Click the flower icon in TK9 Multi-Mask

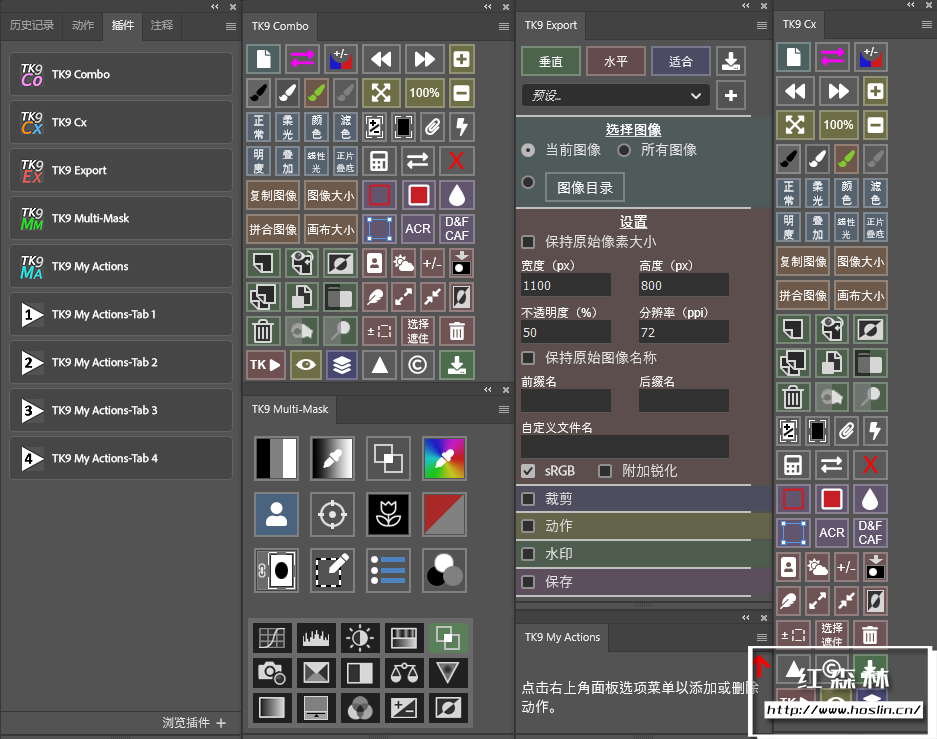tap(388, 514)
